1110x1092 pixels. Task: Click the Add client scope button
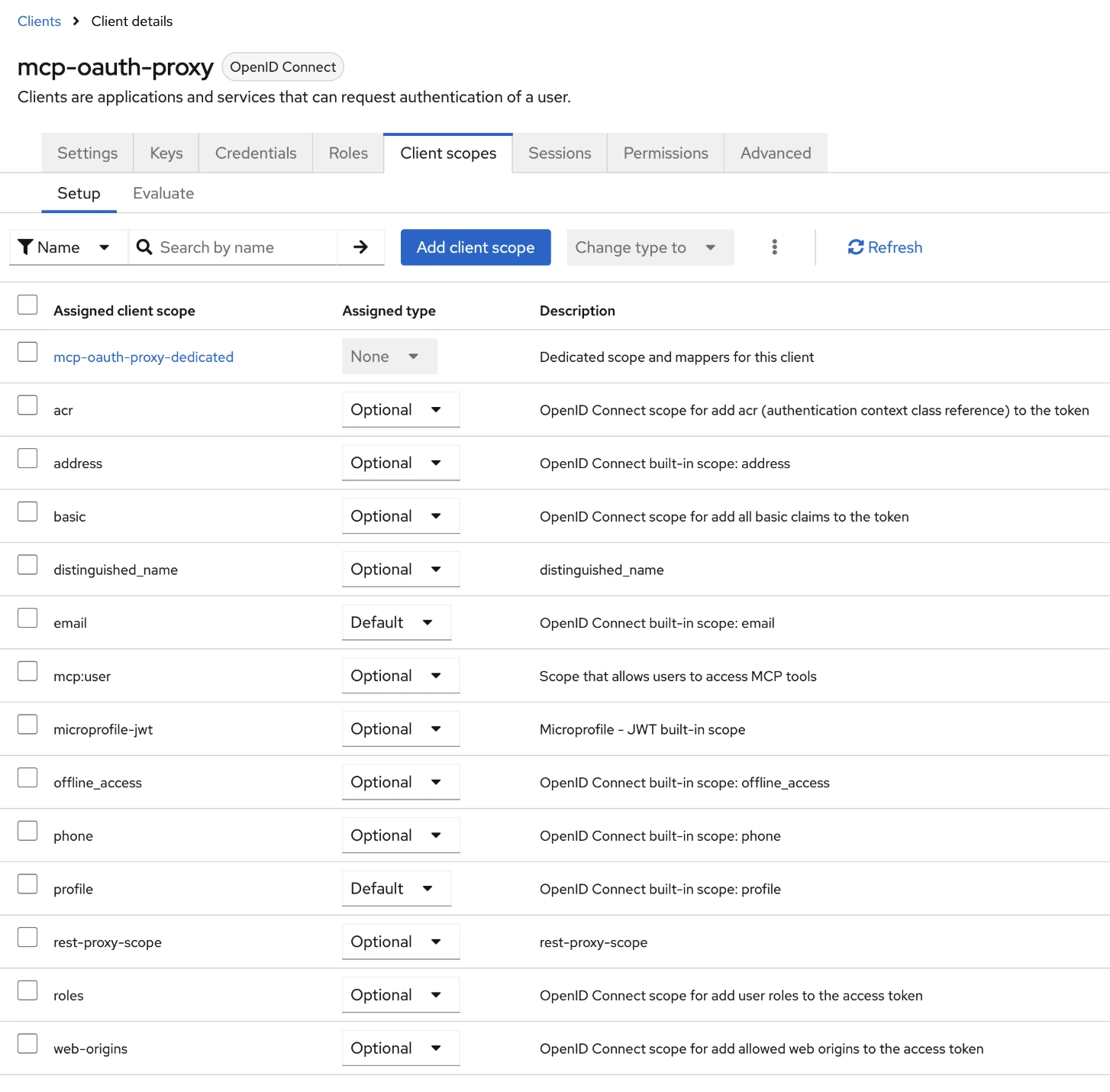475,247
